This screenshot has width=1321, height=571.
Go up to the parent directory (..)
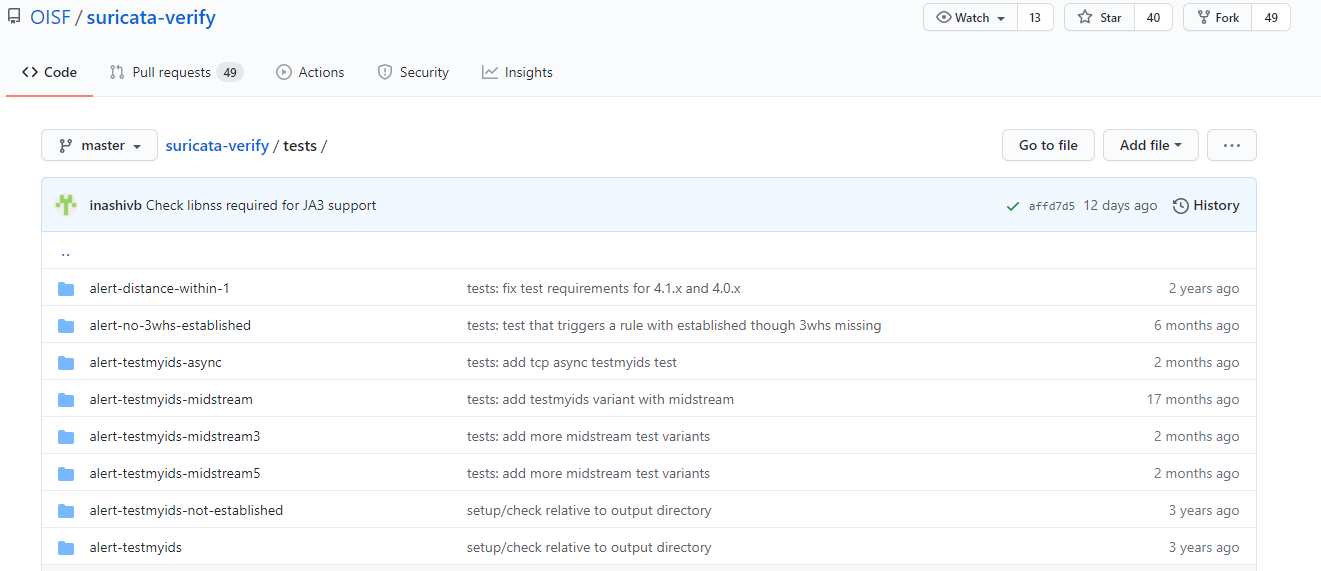tap(65, 251)
